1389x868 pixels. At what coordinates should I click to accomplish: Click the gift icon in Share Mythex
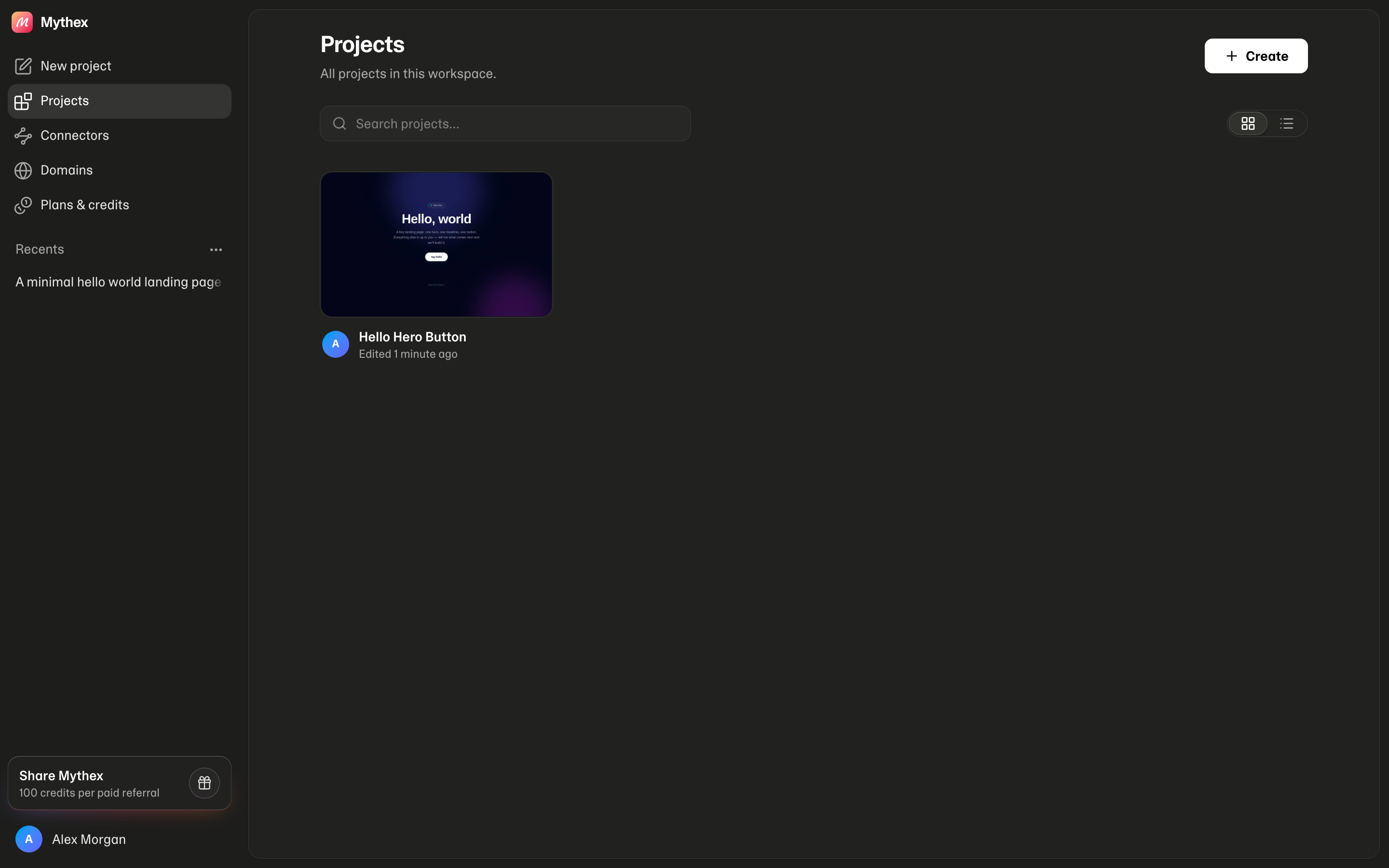point(204,783)
